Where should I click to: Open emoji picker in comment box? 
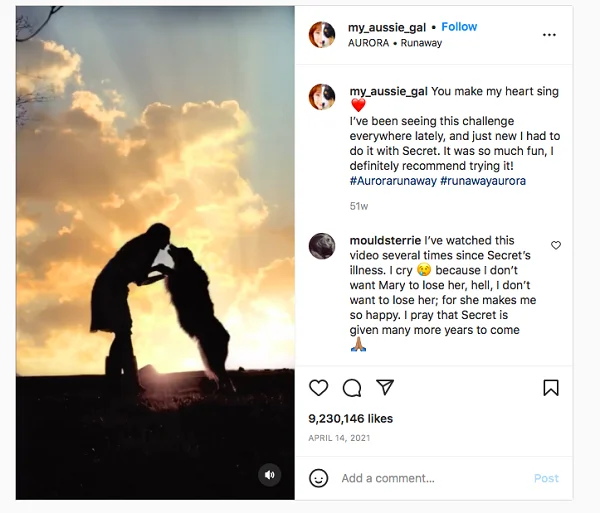point(319,478)
